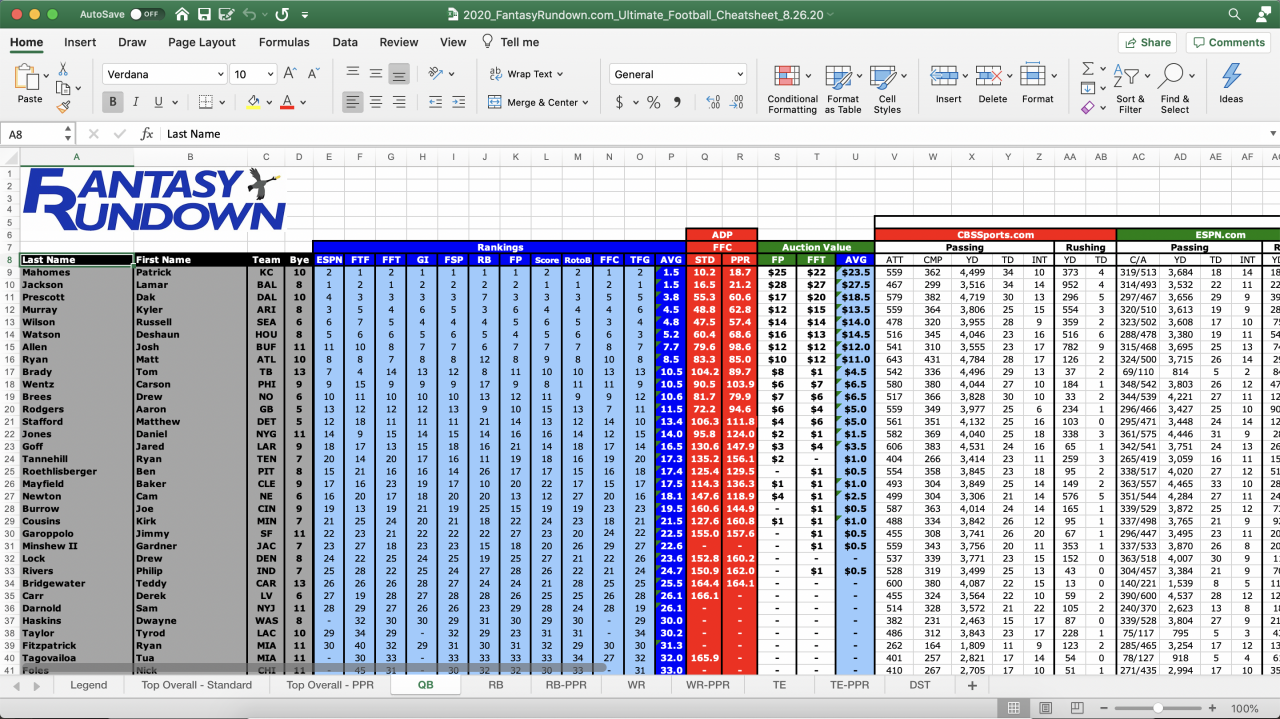The height and width of the screenshot is (719, 1280).
Task: Click the Share button
Action: pos(1146,42)
